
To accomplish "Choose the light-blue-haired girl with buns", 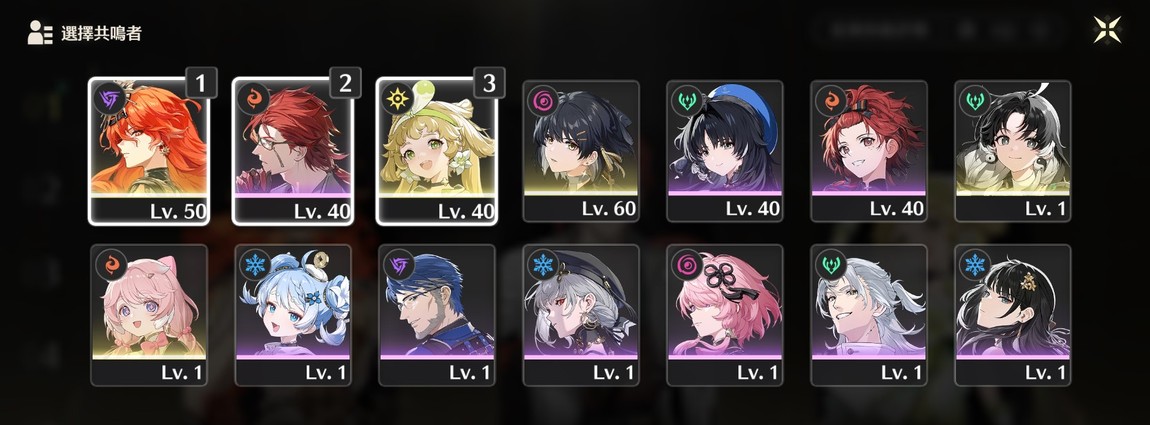I will 293,315.
